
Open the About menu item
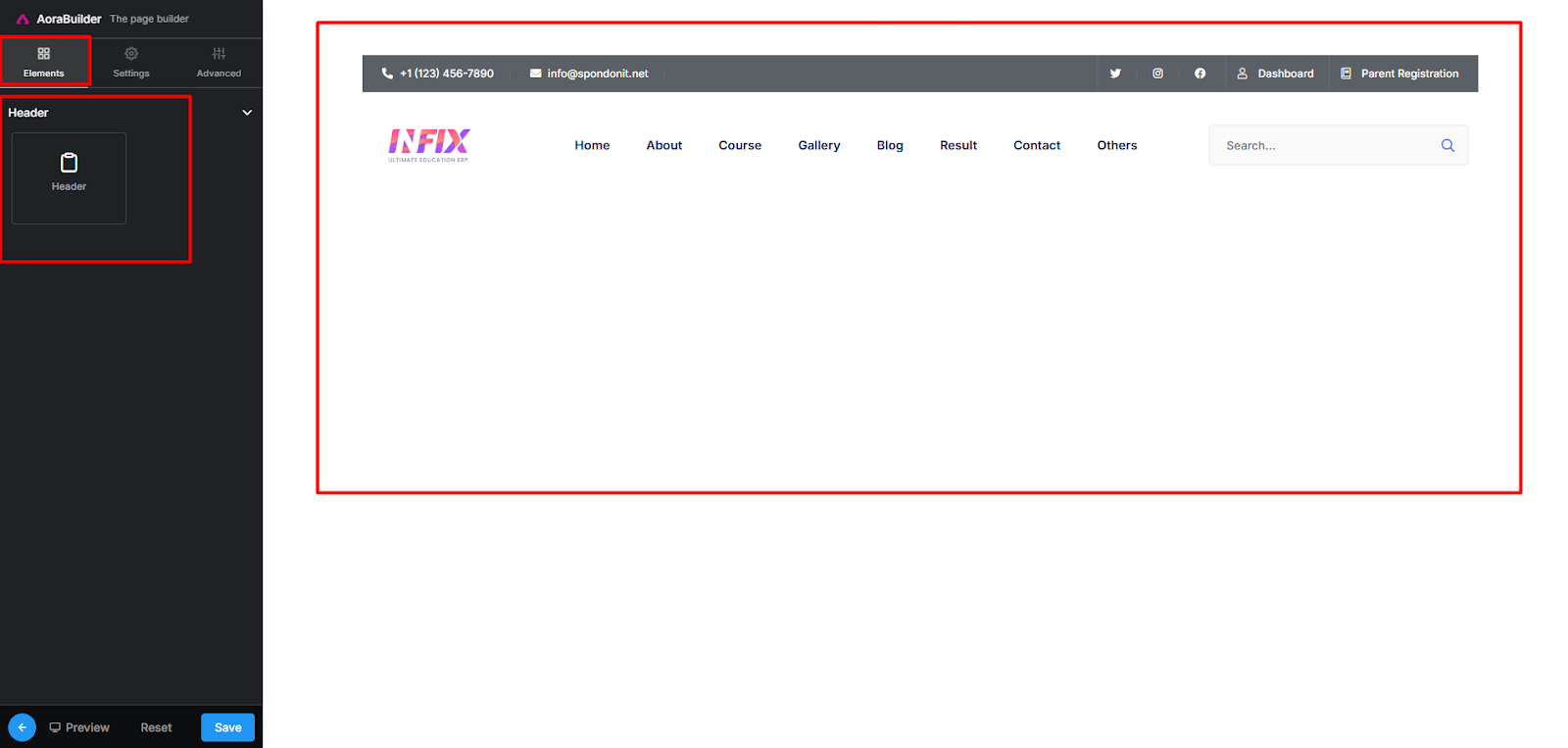(x=664, y=145)
